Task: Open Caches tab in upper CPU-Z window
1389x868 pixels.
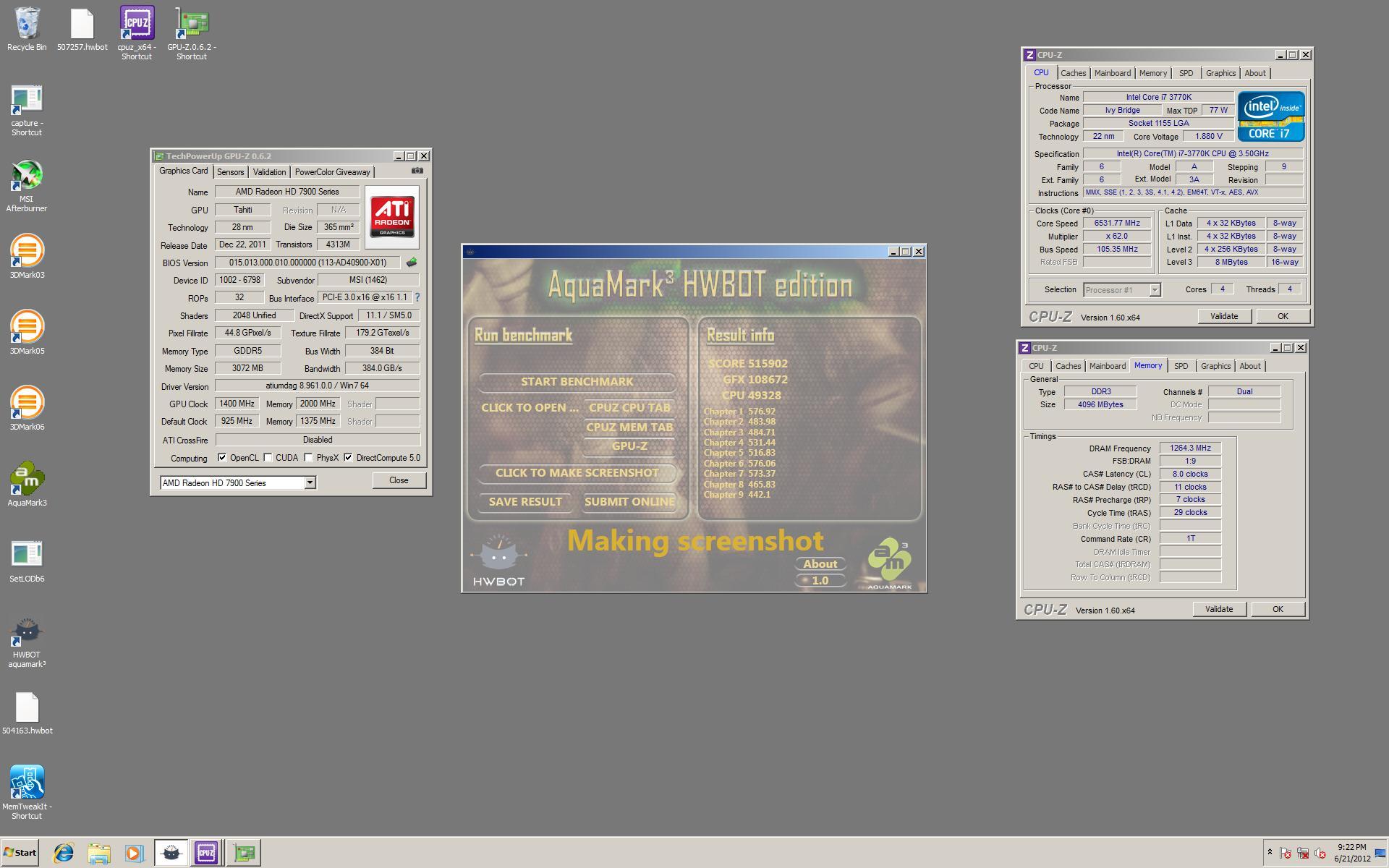Action: click(x=1073, y=73)
